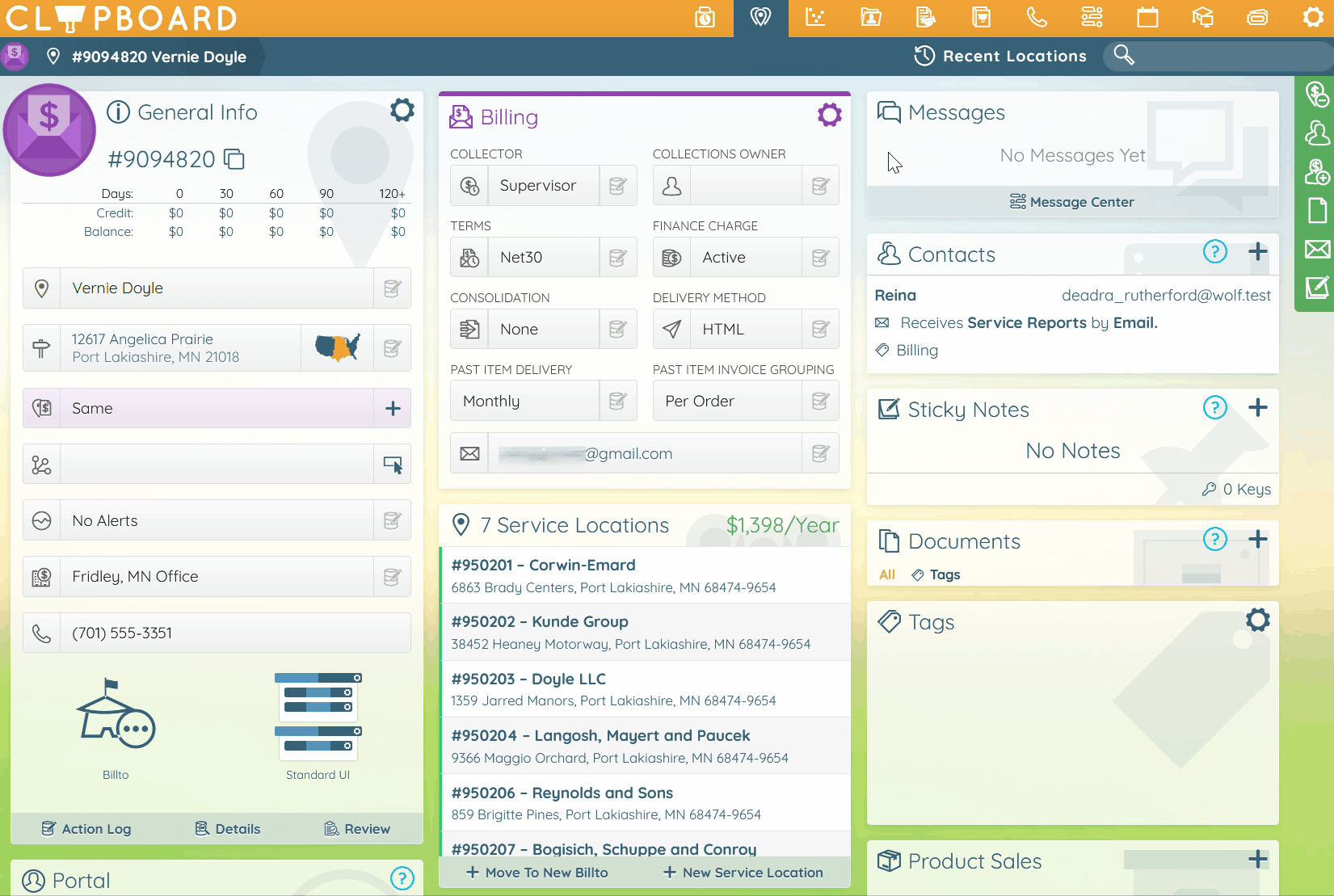Screen dimensions: 1334x896
Task: Open the linked accounts selector button
Action: (393, 465)
